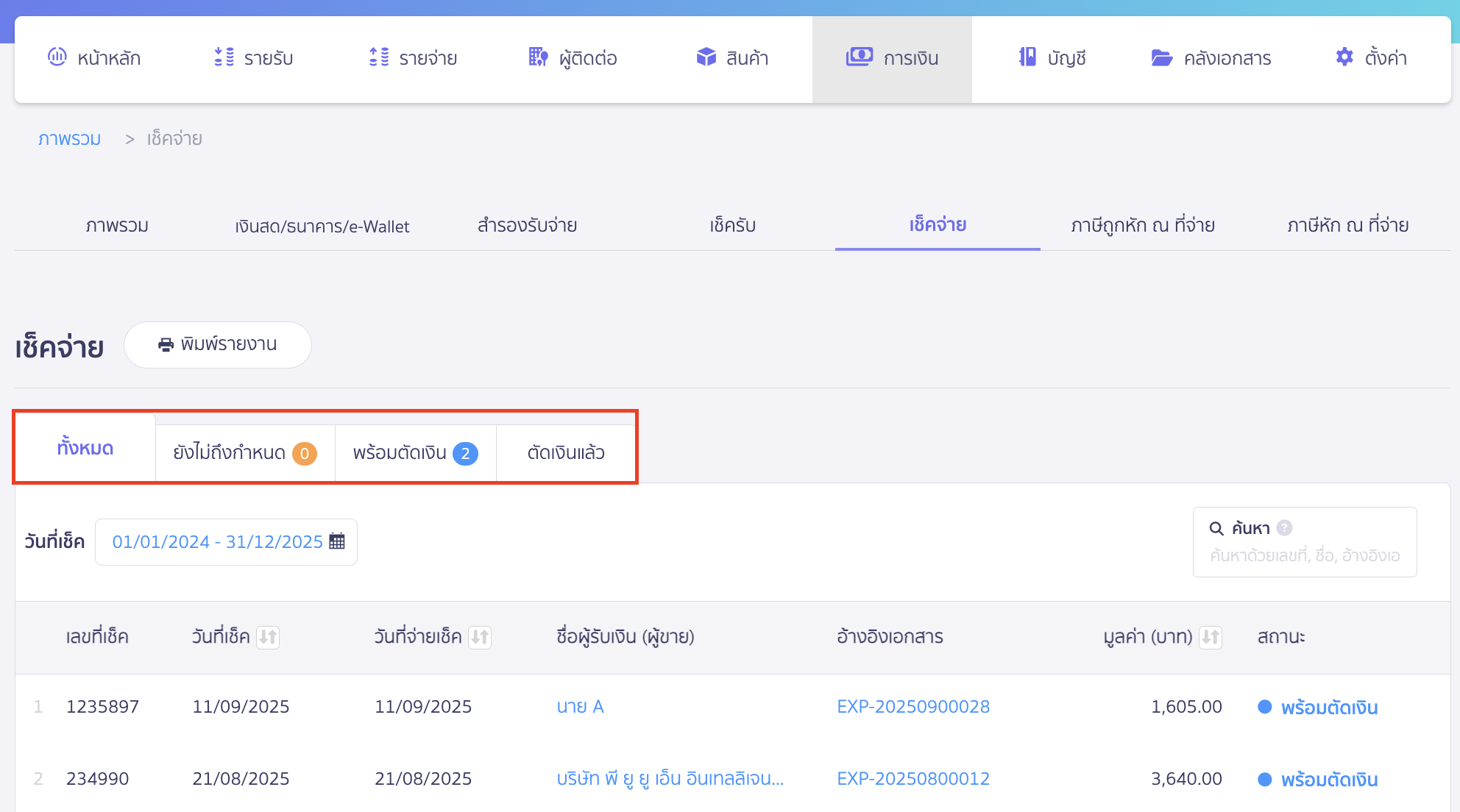Click the calendar icon in the date field
Screen dimensions: 1460x812
tap(338, 541)
